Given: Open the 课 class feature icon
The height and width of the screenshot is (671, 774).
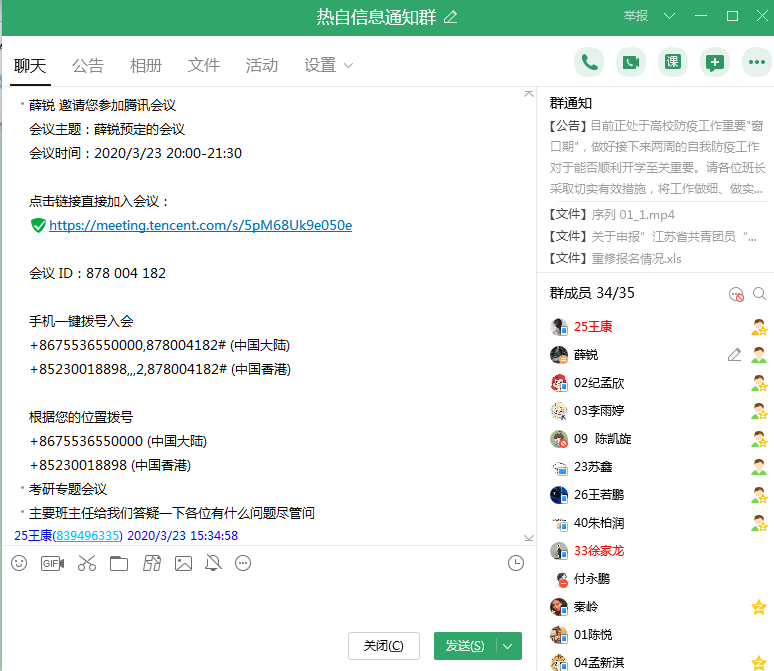Looking at the screenshot, I should coord(673,62).
